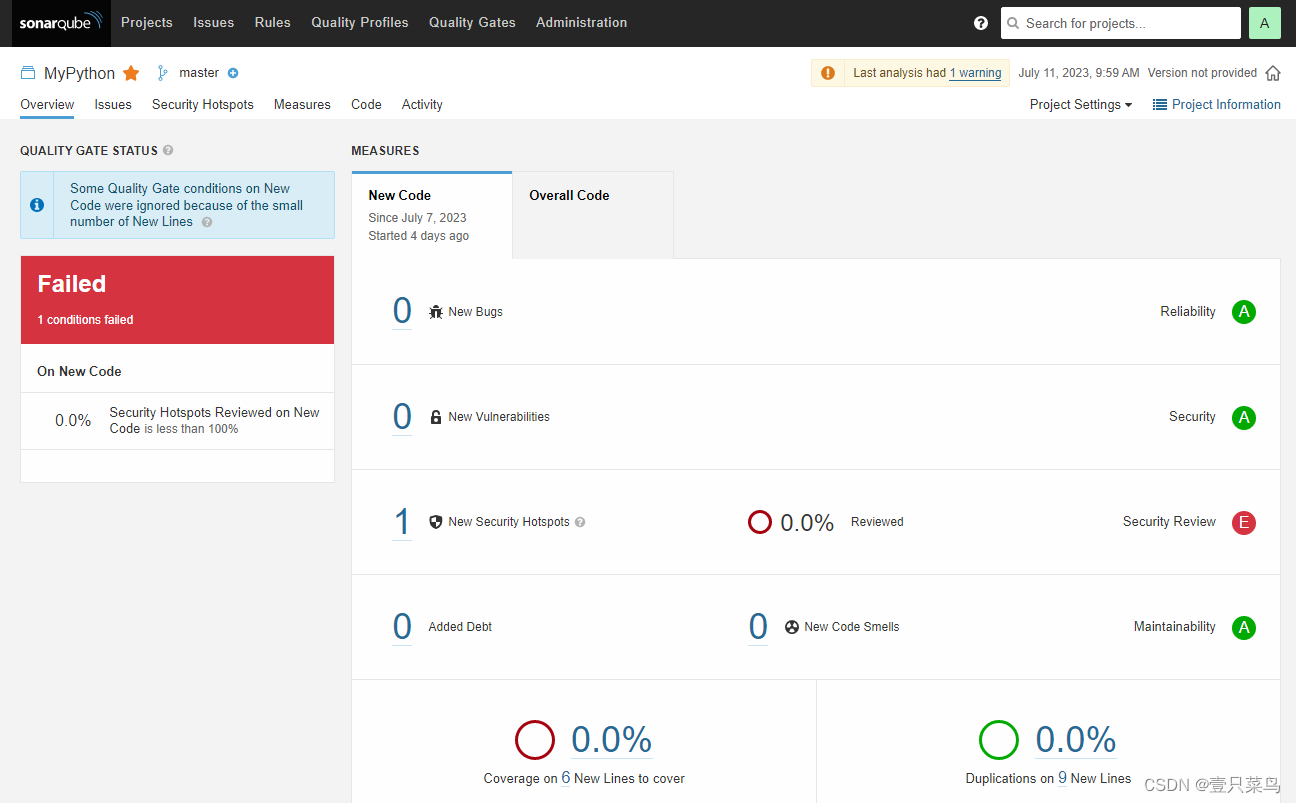Switch to the Activity tab
The width and height of the screenshot is (1296, 803).
click(422, 104)
